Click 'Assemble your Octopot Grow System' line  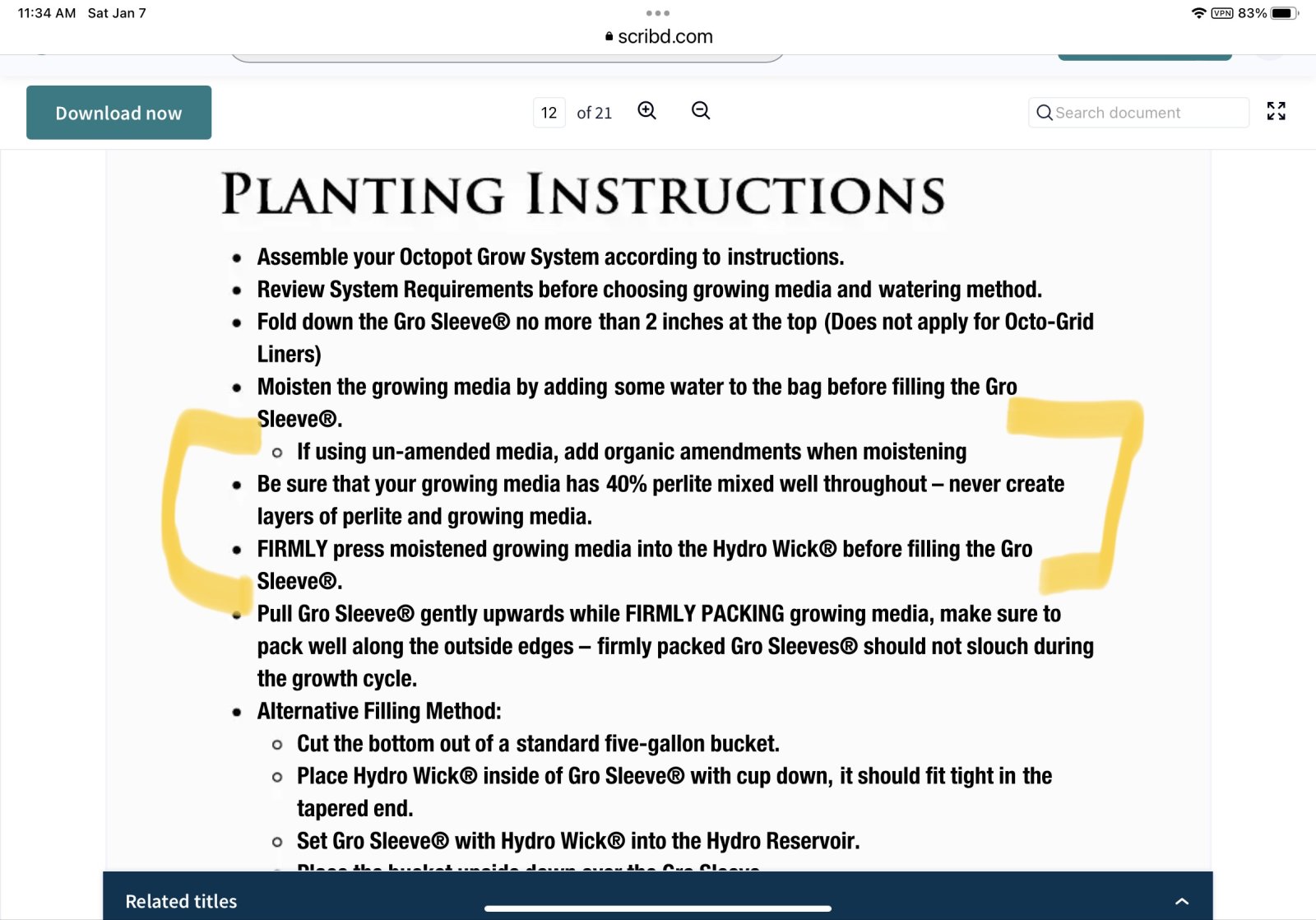click(550, 257)
